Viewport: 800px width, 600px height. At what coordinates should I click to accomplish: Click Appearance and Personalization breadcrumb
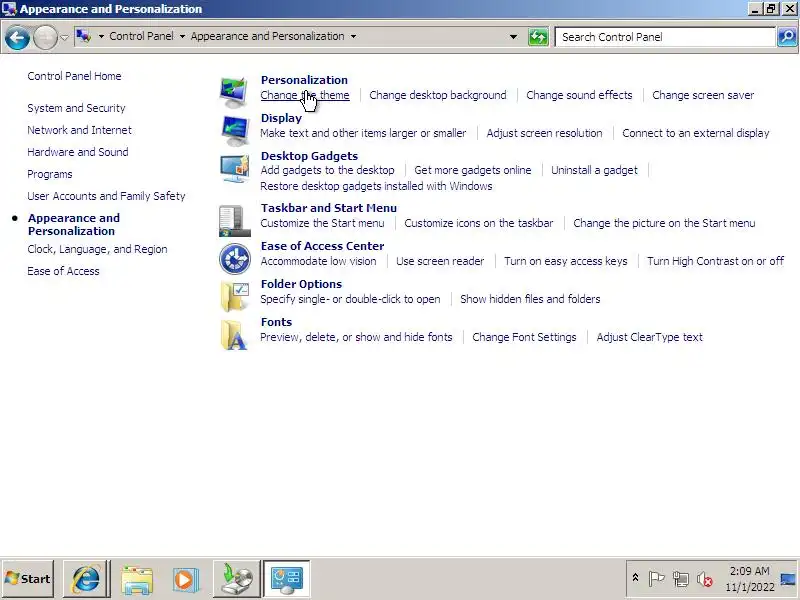pos(267,36)
